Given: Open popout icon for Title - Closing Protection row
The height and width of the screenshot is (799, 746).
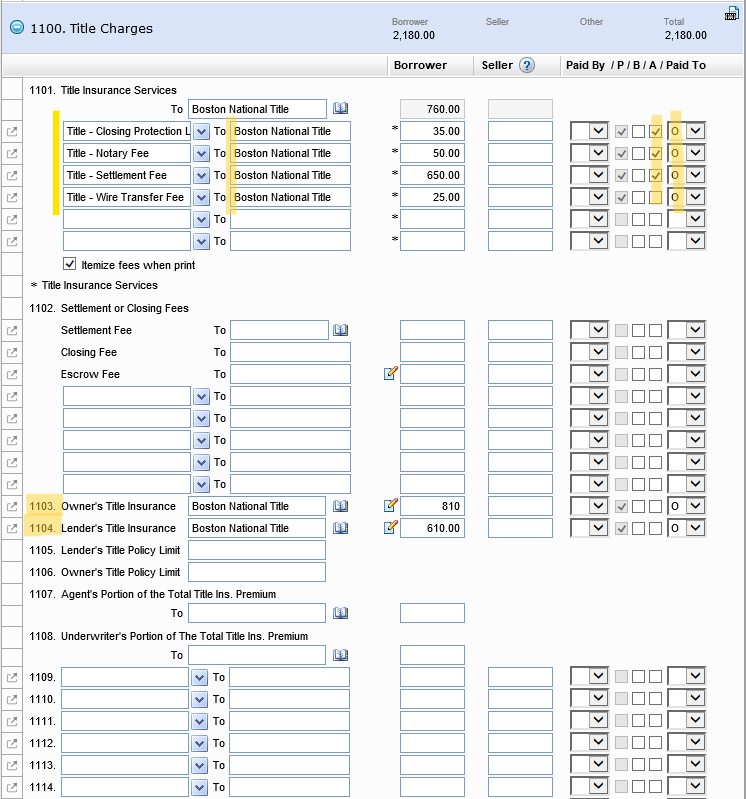Looking at the screenshot, I should (12, 131).
